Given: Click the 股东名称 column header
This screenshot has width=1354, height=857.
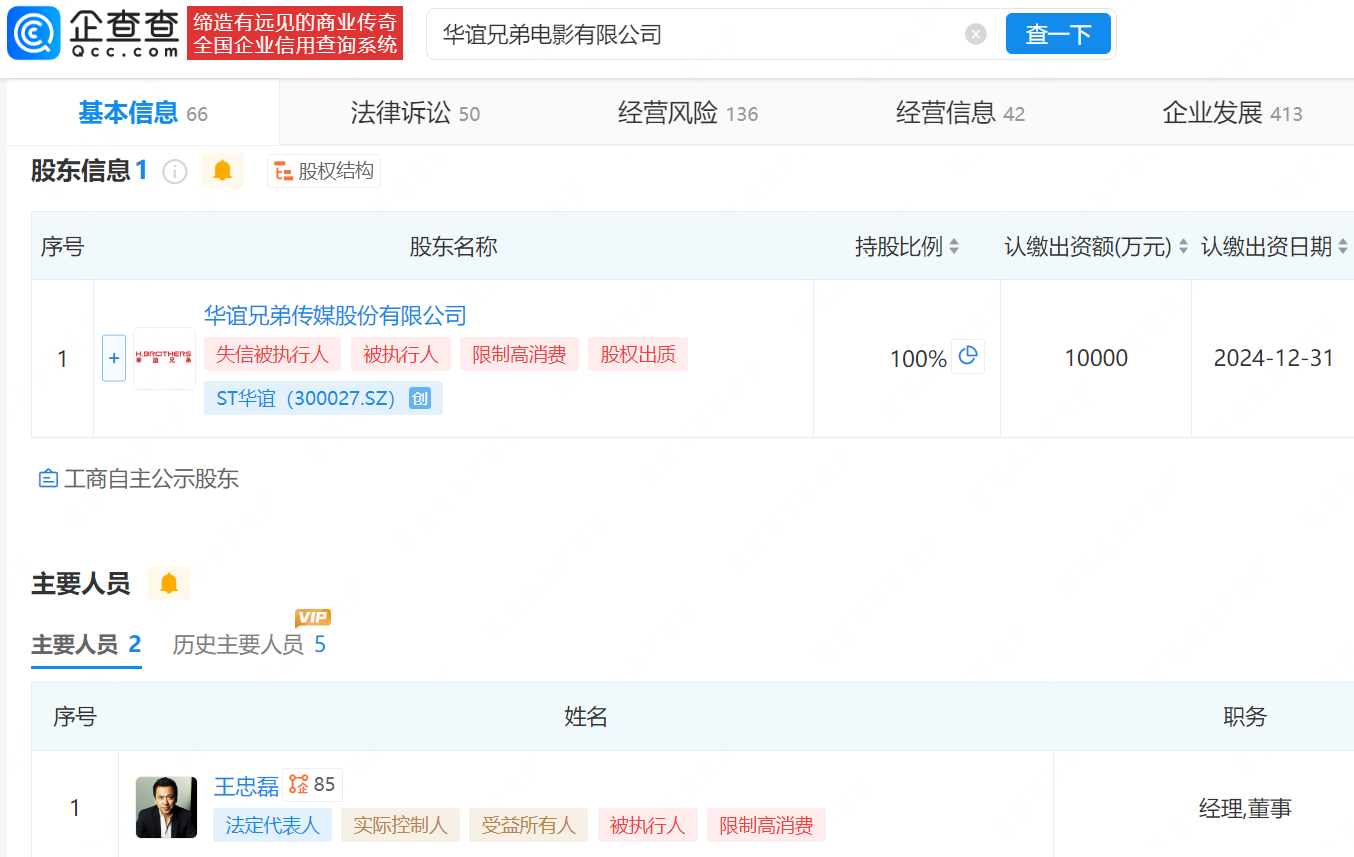Looking at the screenshot, I should pyautogui.click(x=453, y=246).
